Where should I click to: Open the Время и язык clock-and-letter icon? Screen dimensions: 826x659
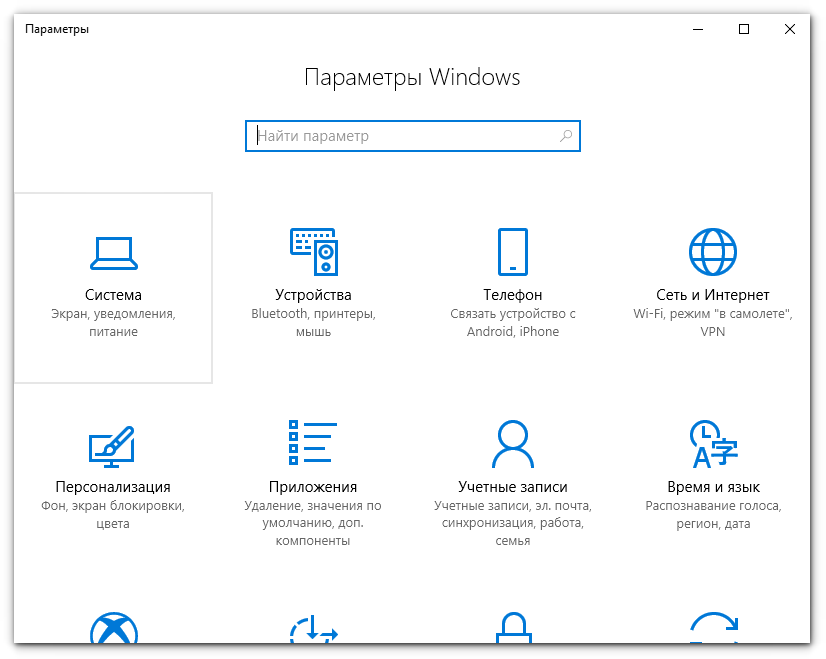pos(713,444)
